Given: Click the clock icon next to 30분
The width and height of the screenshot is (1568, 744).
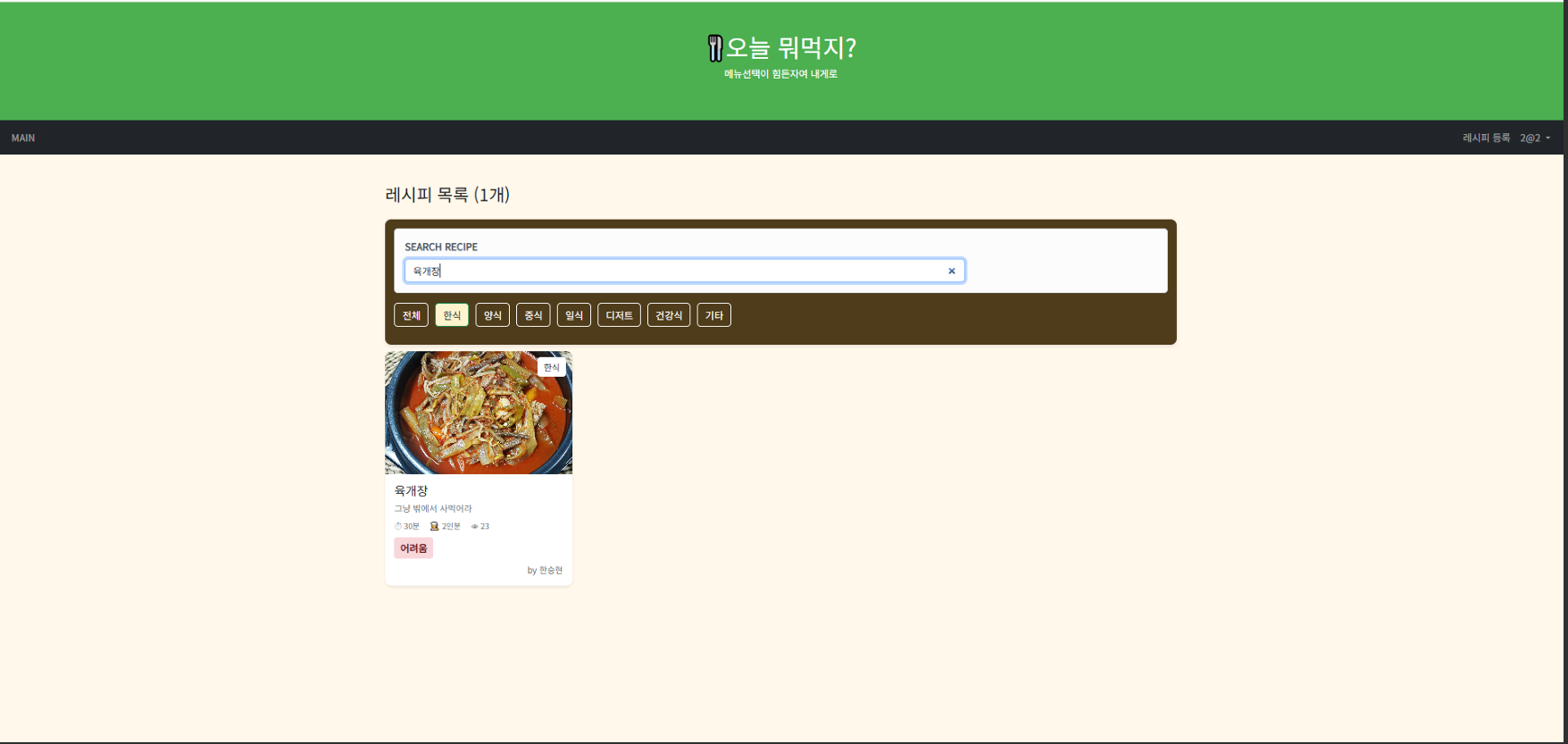Looking at the screenshot, I should click(x=398, y=526).
